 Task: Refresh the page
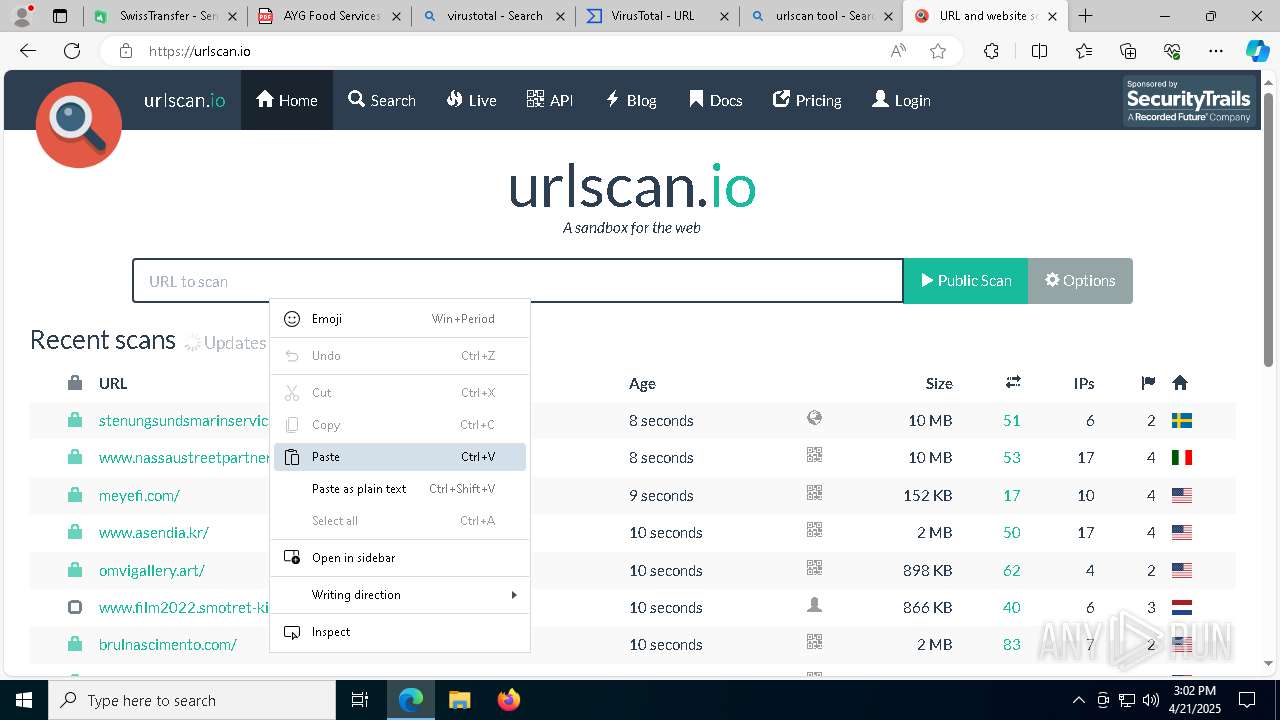click(x=72, y=52)
